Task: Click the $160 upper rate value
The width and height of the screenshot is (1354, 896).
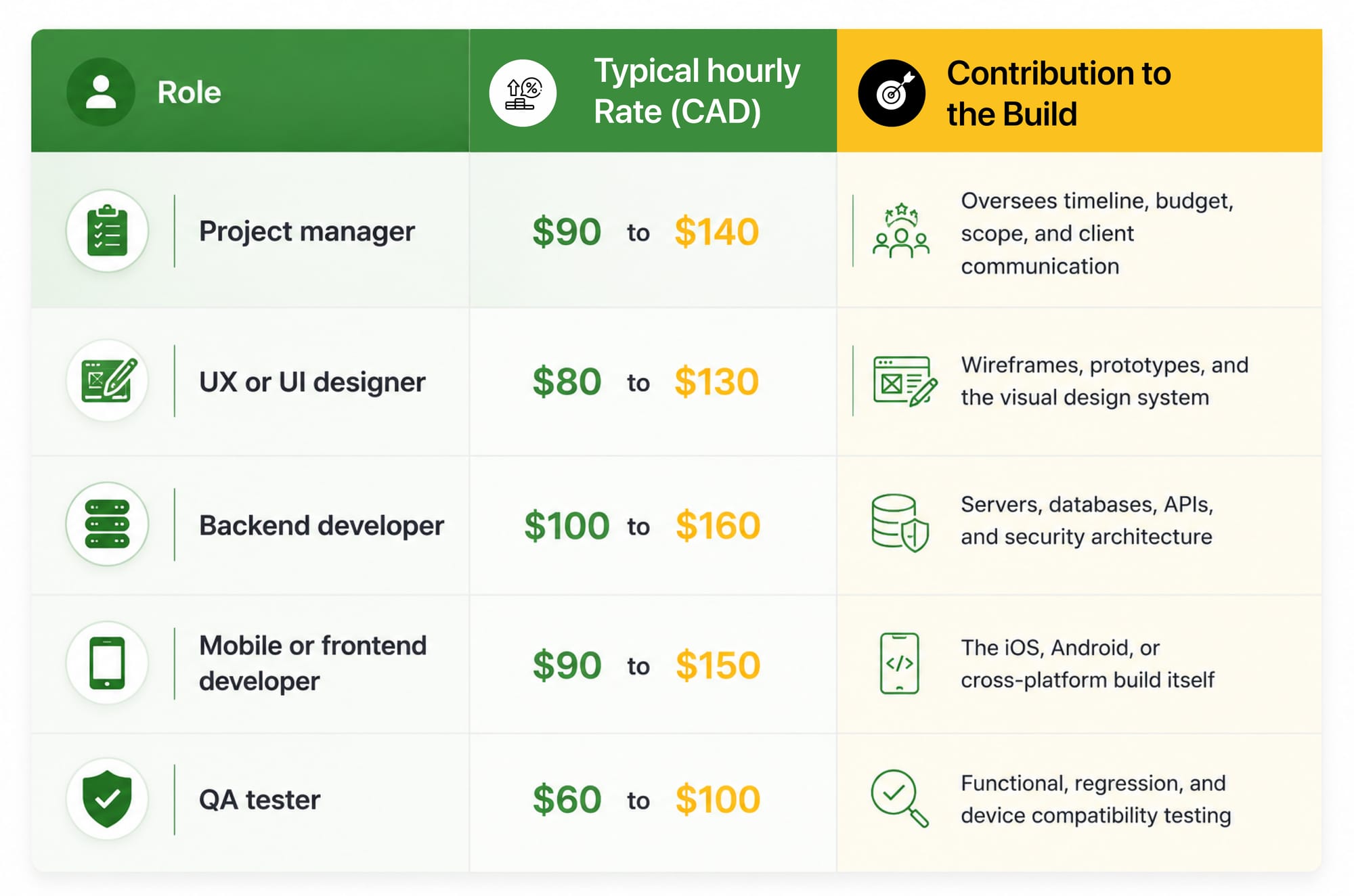Action: tap(718, 526)
